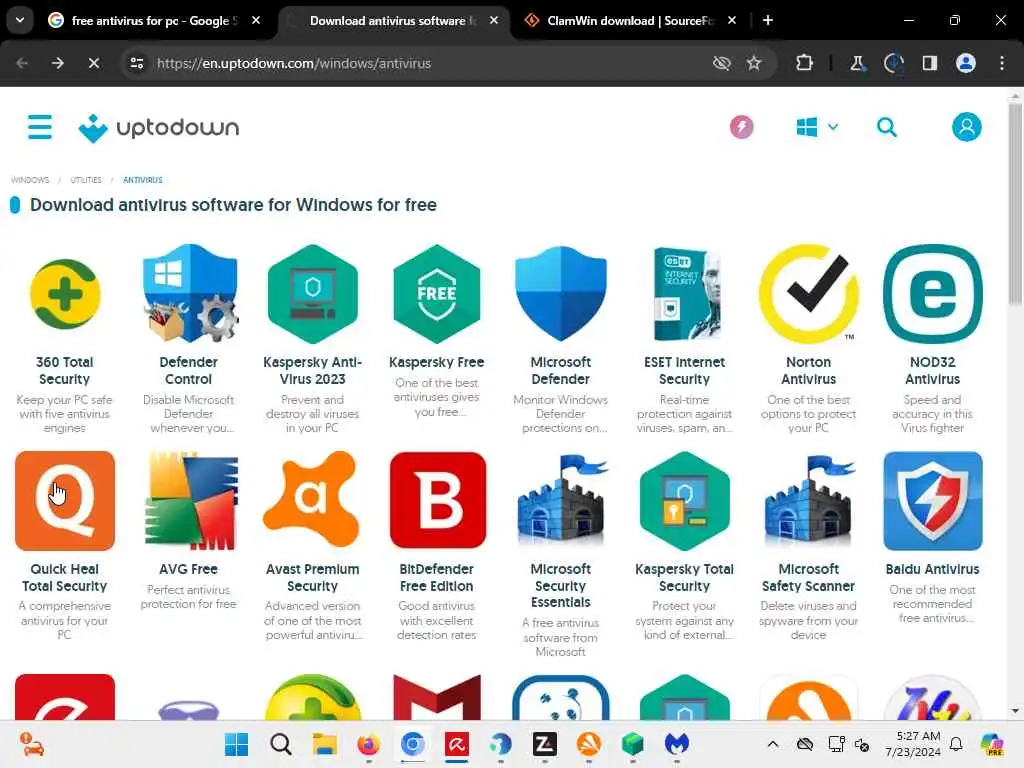Open the notifications bell
The image size is (1024, 768).
956,744
